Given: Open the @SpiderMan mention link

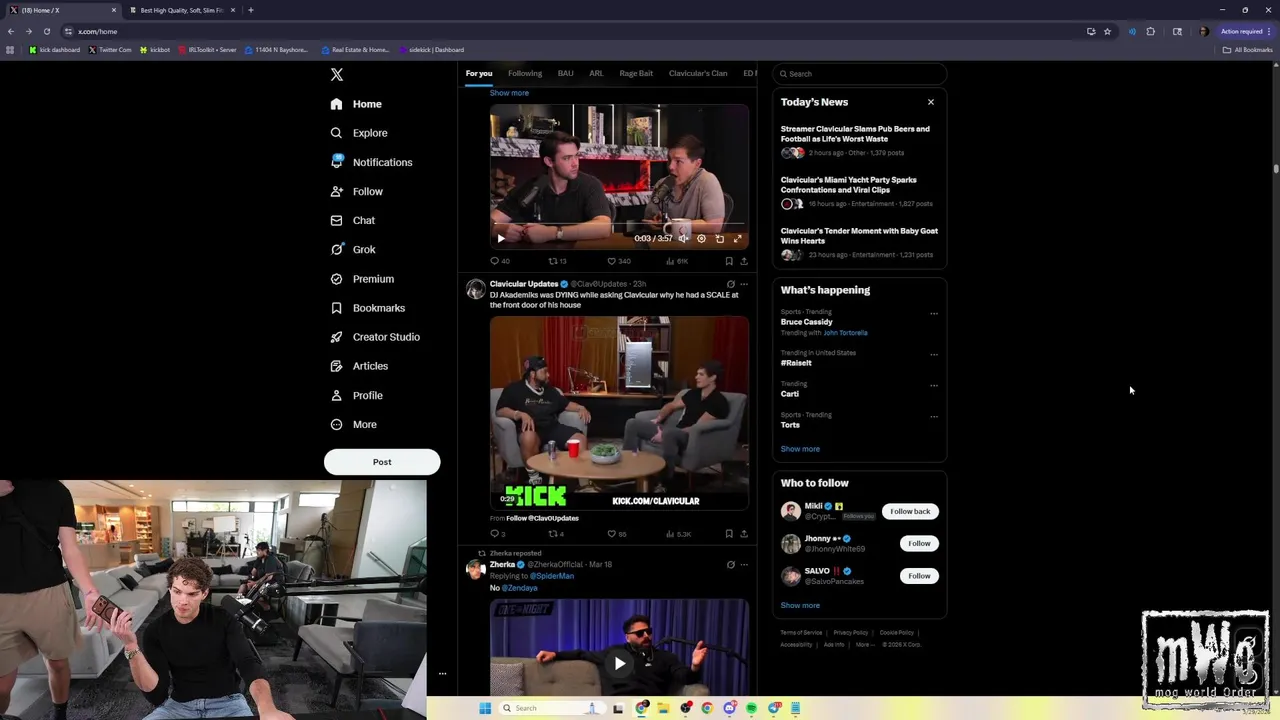Looking at the screenshot, I should coord(552,576).
